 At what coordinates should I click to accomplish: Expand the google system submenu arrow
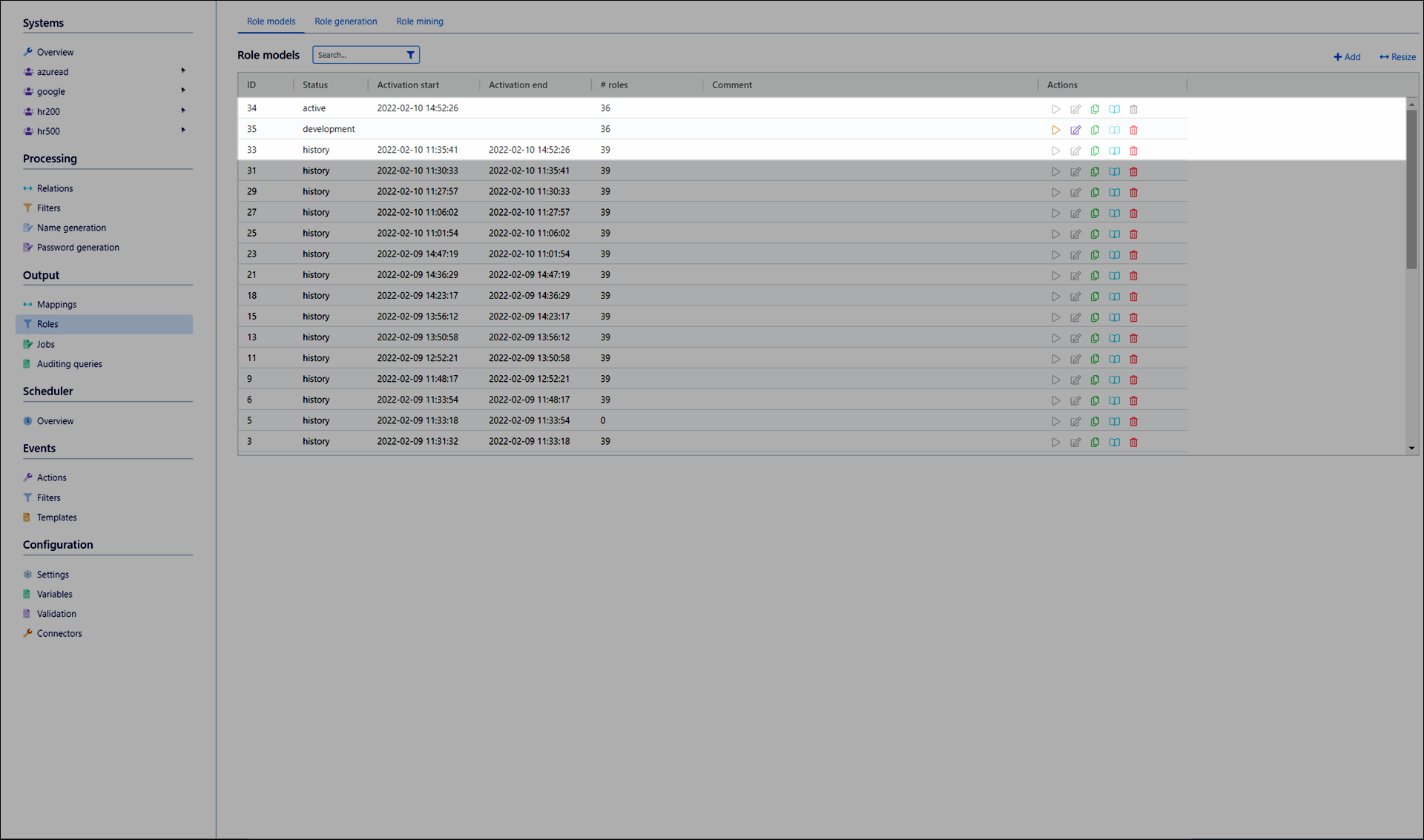tap(183, 90)
